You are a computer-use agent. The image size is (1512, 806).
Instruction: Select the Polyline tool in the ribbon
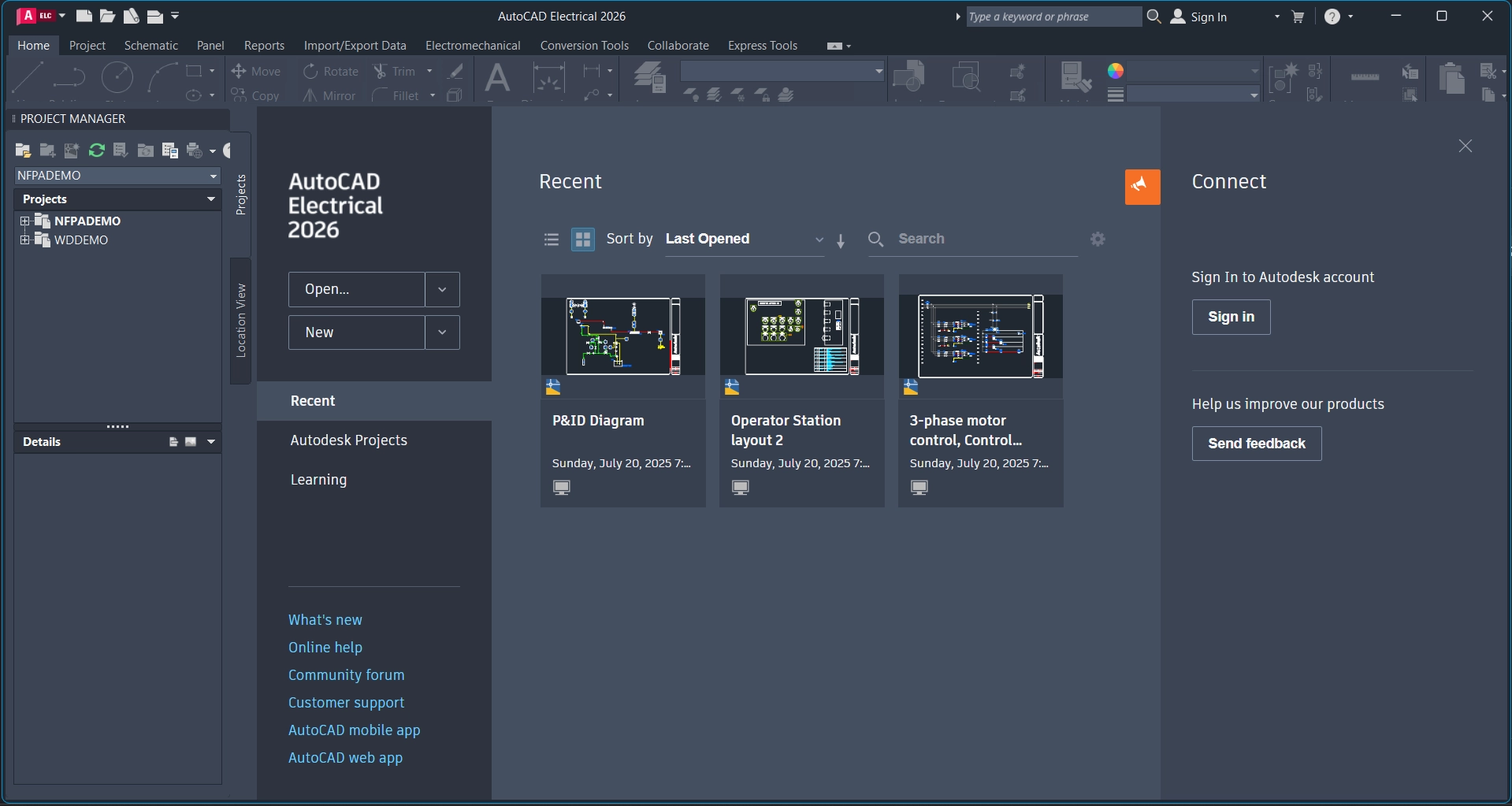coord(69,79)
